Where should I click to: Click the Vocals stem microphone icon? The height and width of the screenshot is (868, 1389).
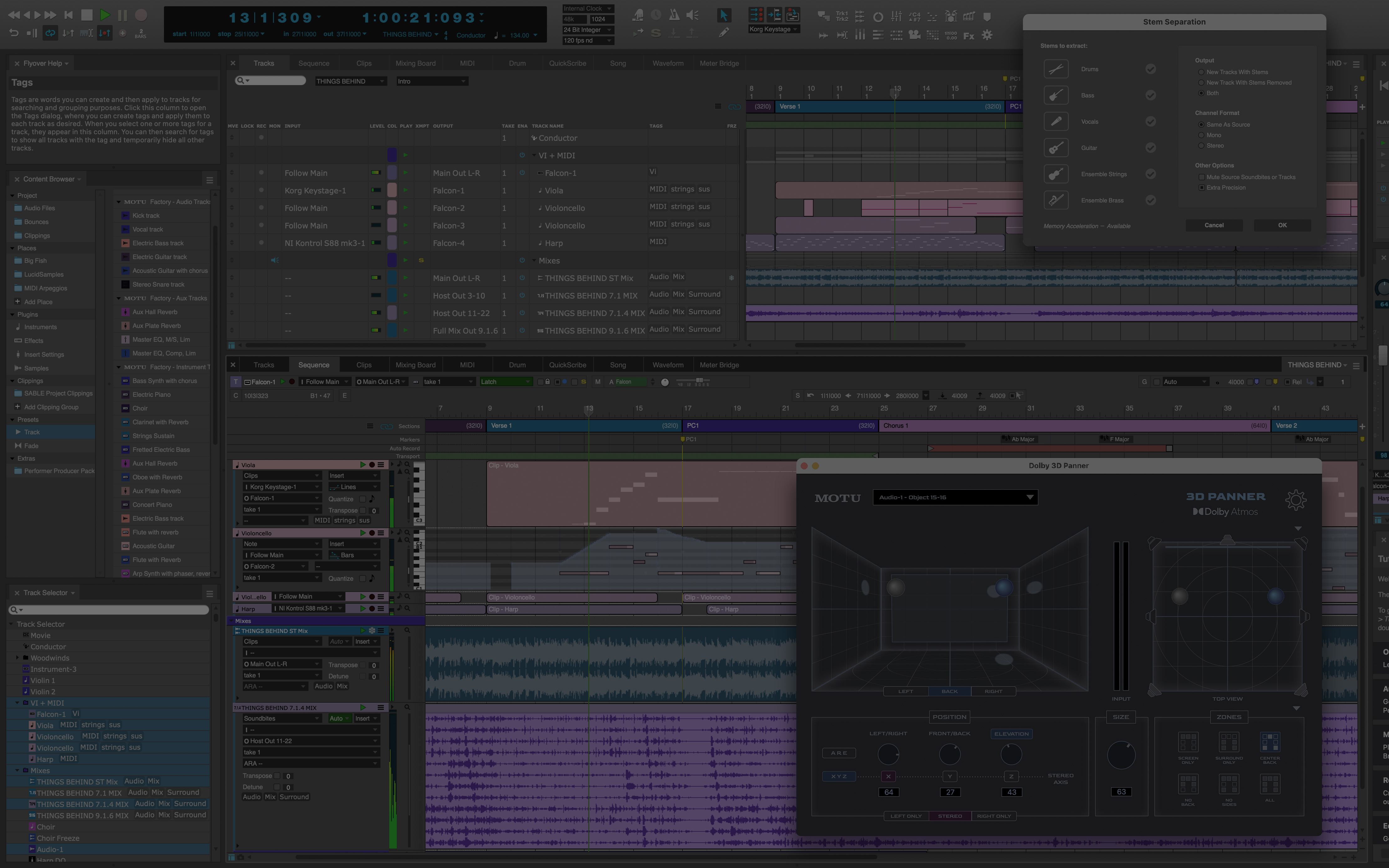[1056, 122]
